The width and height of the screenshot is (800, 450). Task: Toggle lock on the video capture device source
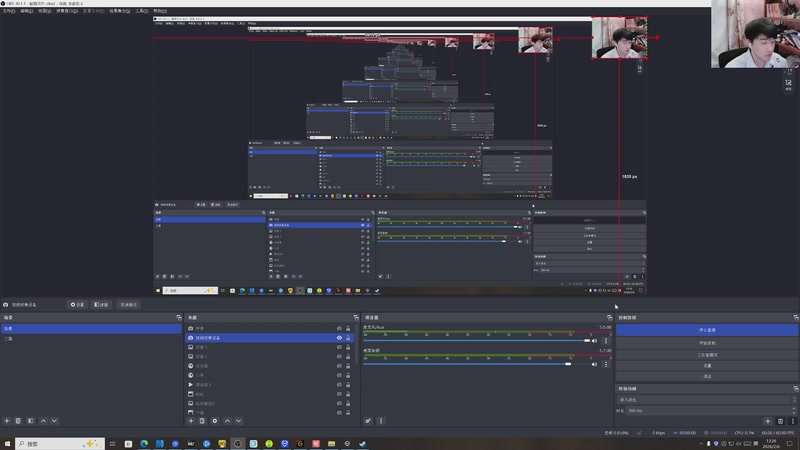(348, 338)
